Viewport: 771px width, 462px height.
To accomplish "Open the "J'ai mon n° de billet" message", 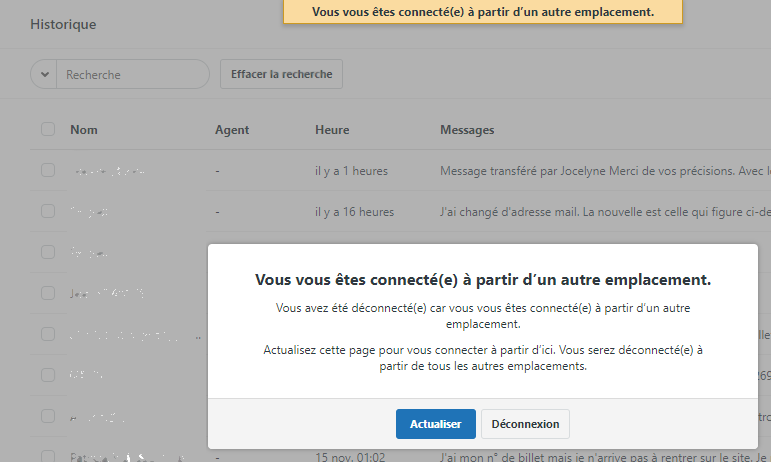I will 600,457.
